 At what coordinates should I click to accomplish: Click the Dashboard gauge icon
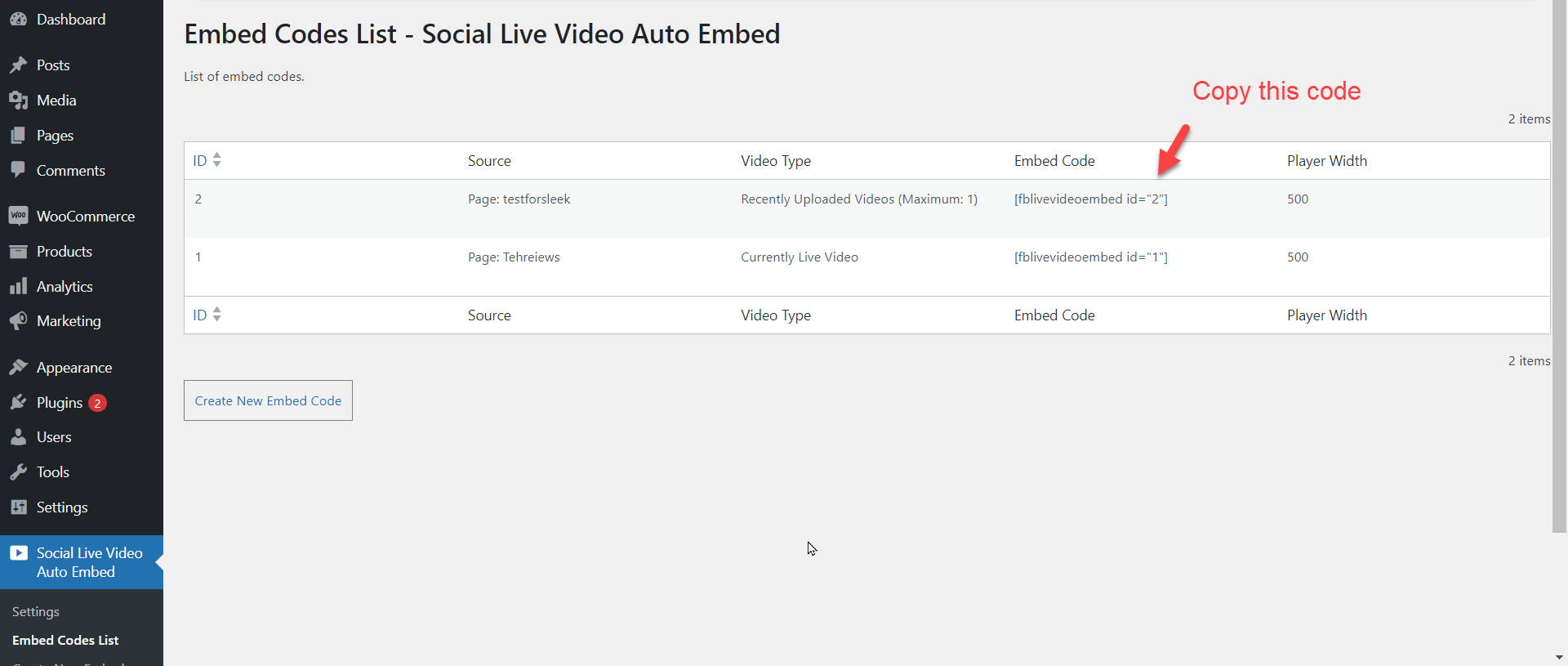(x=18, y=20)
